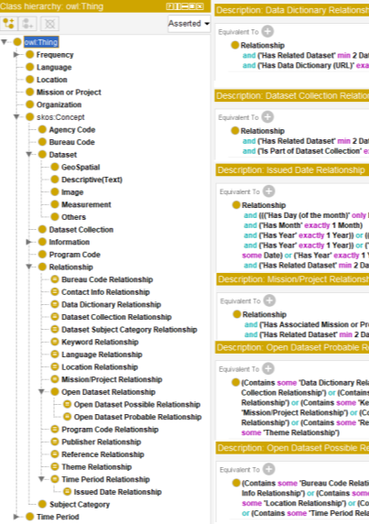Collapse the Open Dataset Relationship node
369x524 pixels.
pyautogui.click(x=41, y=392)
